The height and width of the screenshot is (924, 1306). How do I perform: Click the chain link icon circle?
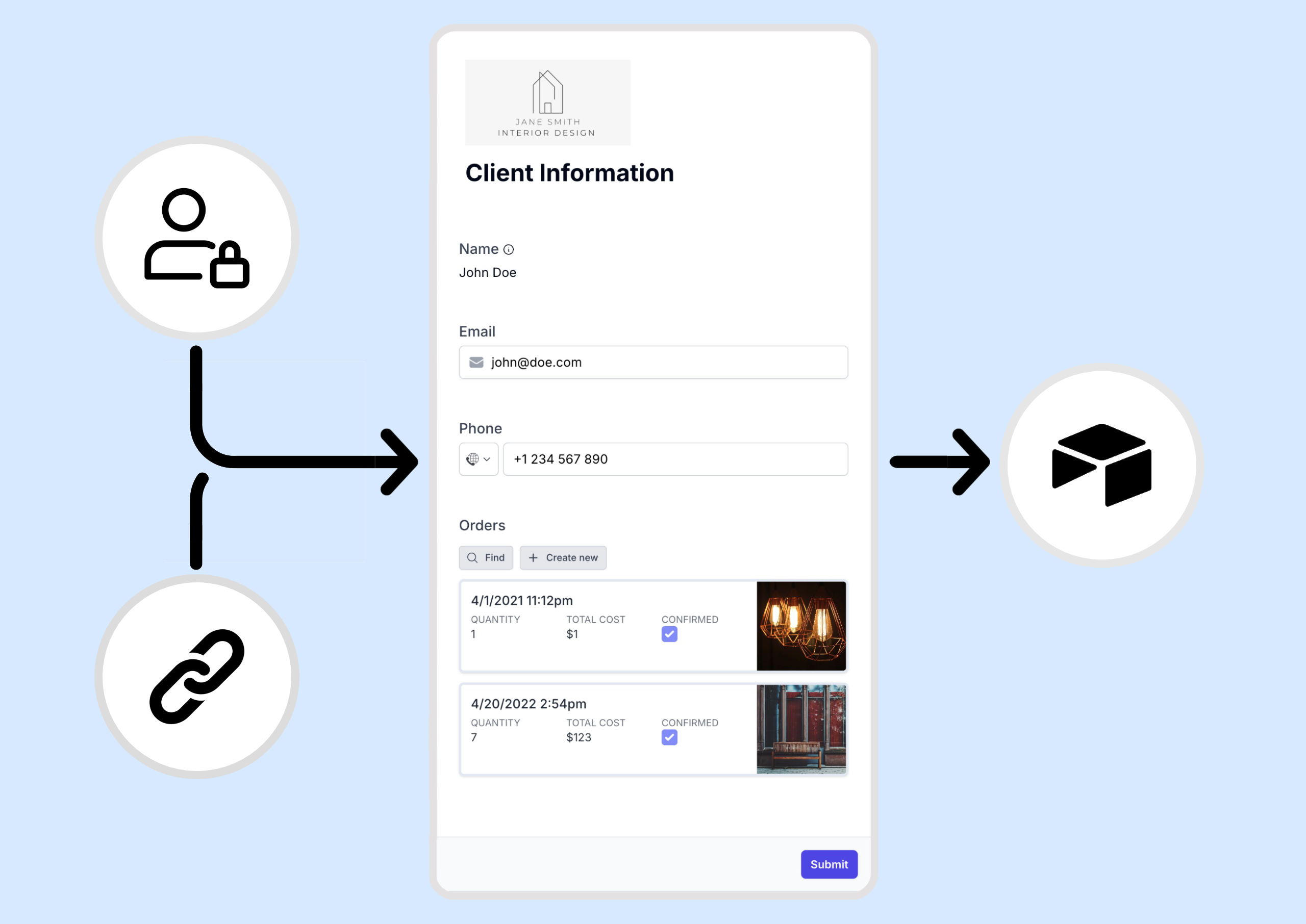tap(196, 676)
